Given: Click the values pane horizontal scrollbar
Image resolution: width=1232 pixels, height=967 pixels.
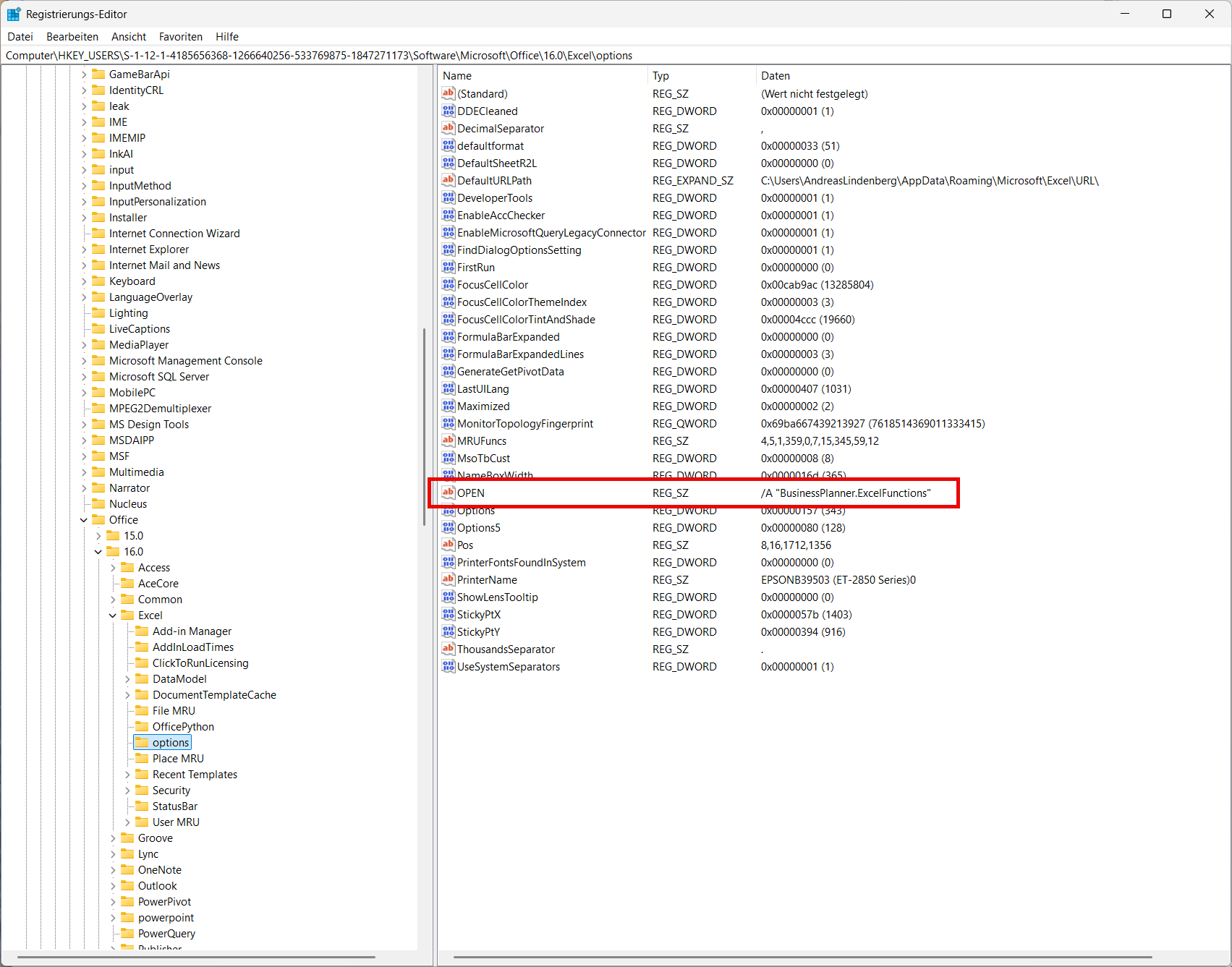Looking at the screenshot, I should tap(803, 958).
